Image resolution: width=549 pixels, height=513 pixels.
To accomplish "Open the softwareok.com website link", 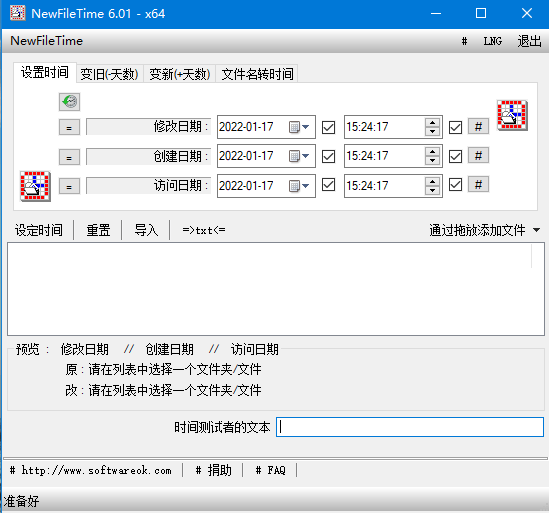I will [91, 470].
